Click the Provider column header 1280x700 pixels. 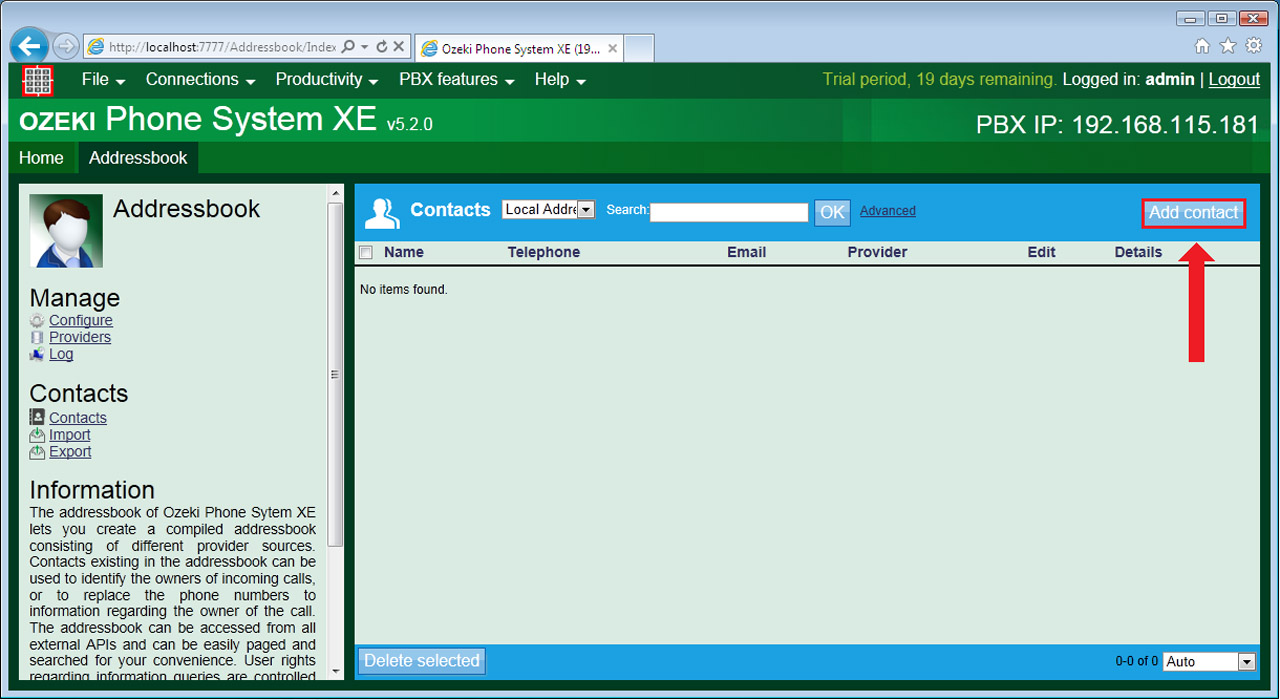[878, 253]
